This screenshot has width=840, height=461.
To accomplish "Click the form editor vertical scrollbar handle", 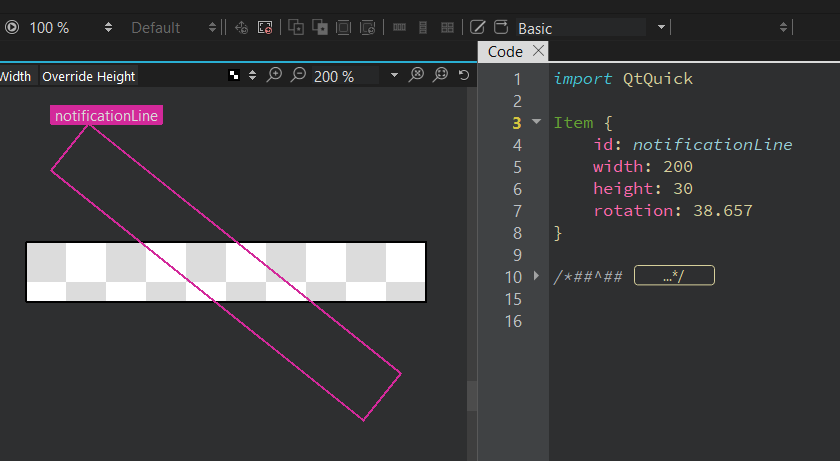I will 471,396.
